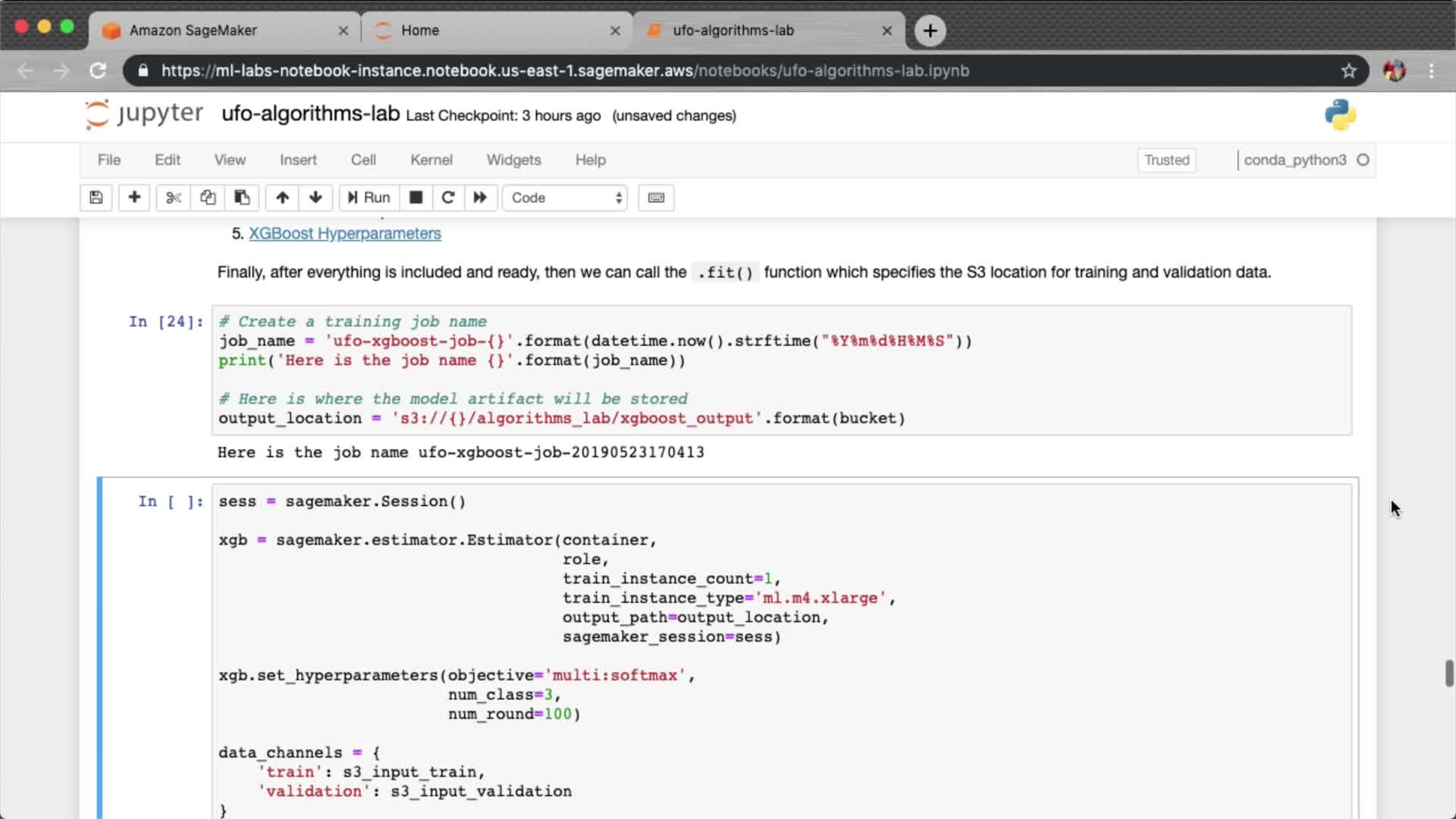The width and height of the screenshot is (1456, 819).
Task: Open XGBoost Hyperparameters link
Action: click(x=344, y=234)
